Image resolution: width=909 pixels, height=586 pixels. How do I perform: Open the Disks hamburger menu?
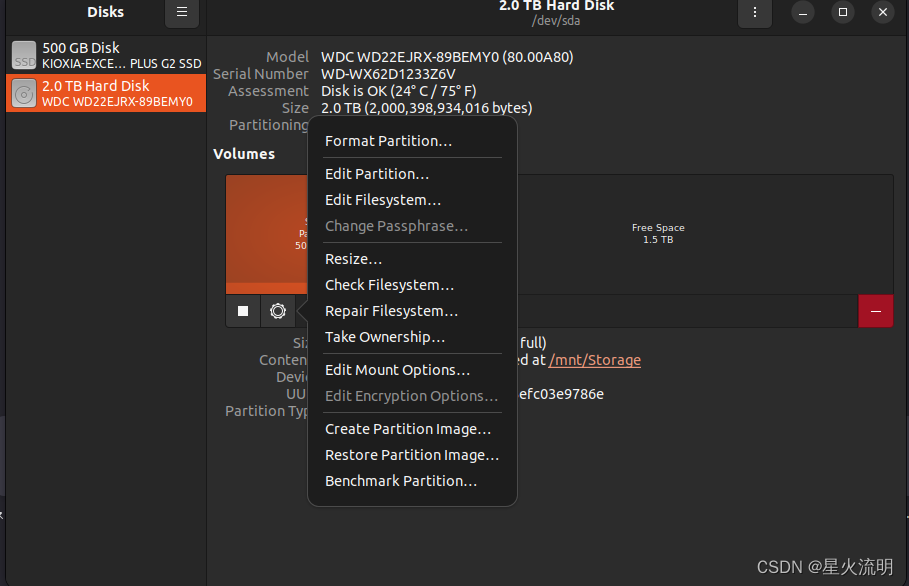(181, 13)
